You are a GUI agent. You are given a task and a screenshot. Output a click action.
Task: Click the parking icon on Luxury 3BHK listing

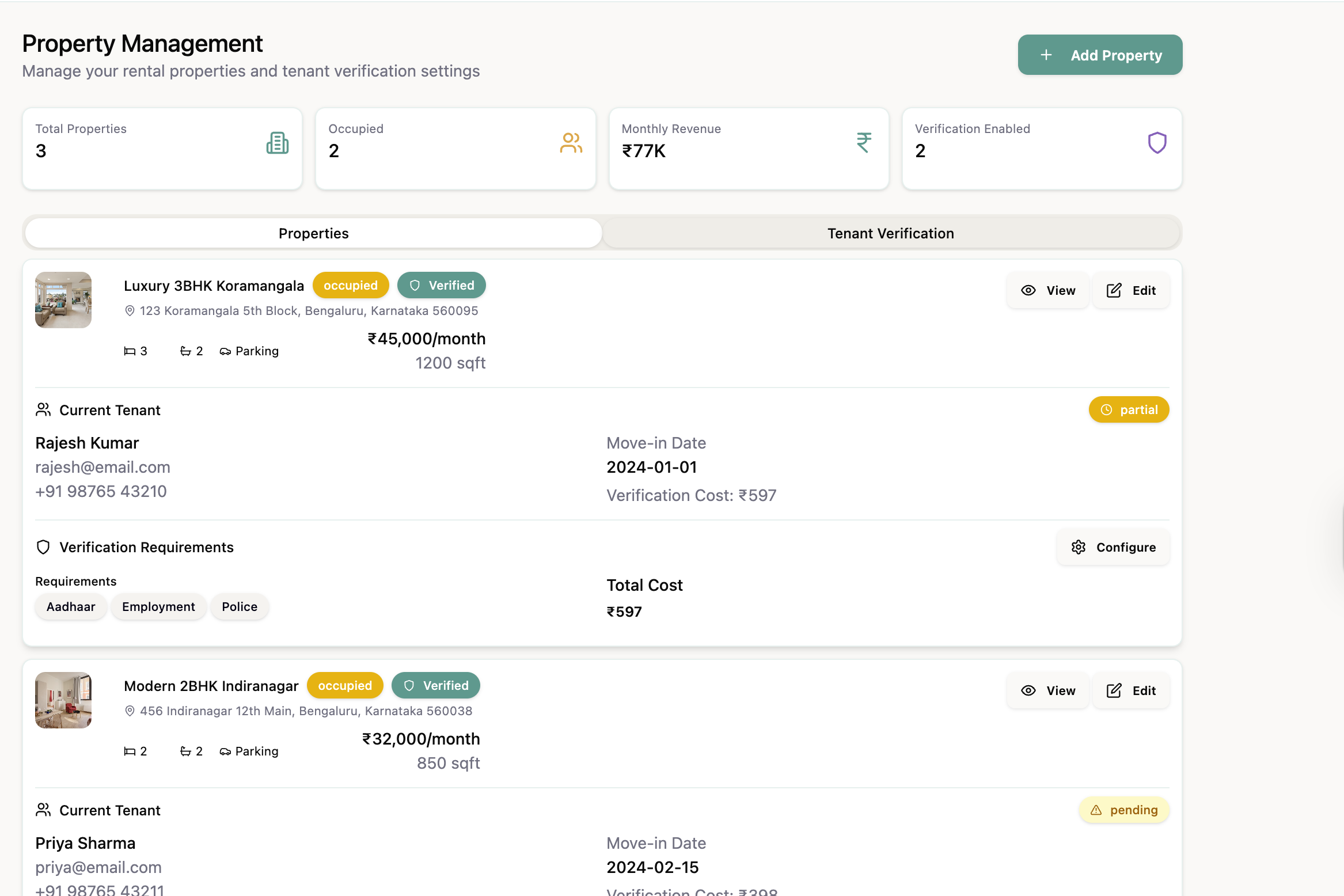[x=225, y=351]
